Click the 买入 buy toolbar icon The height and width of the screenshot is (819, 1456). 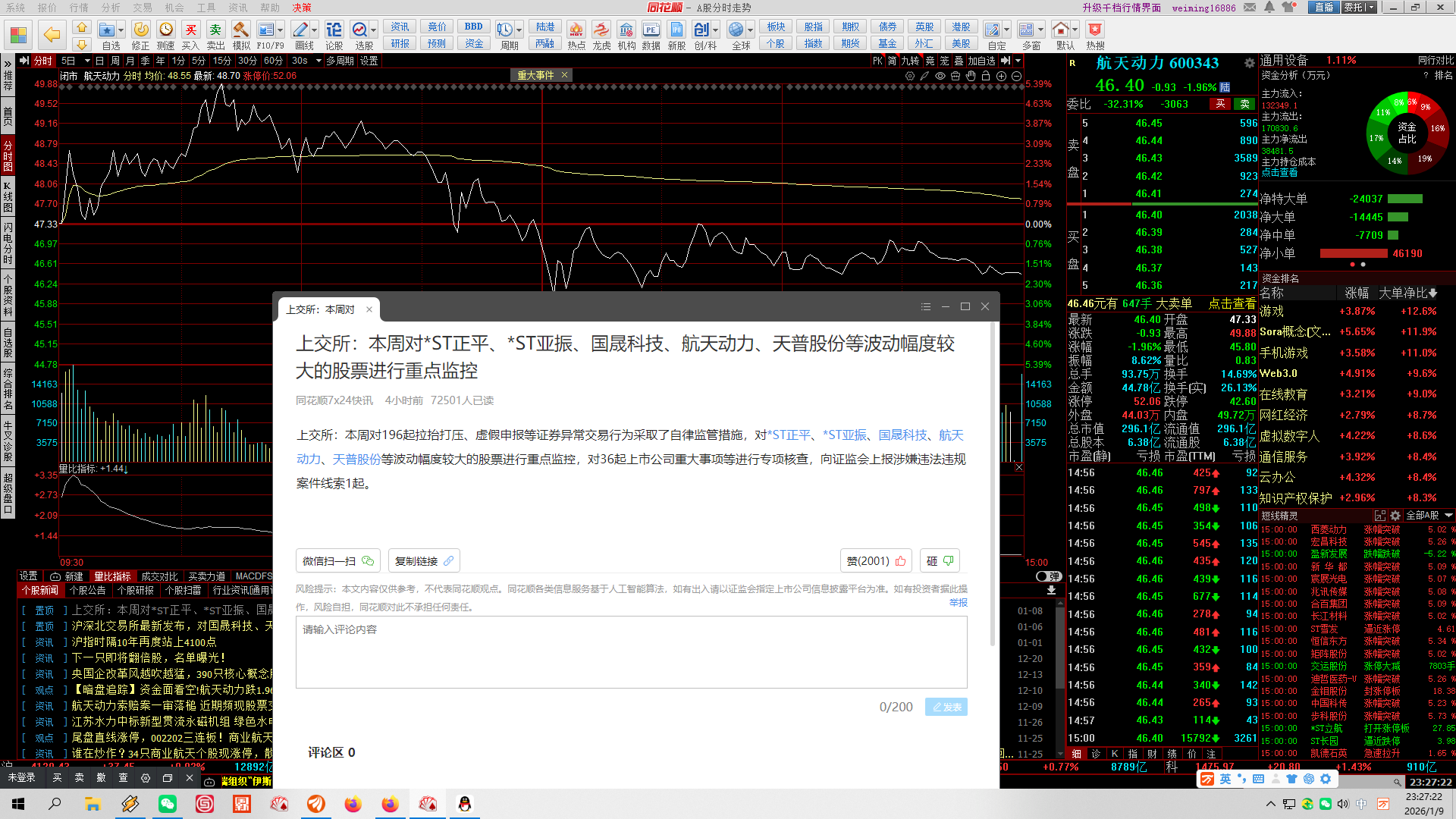point(190,30)
